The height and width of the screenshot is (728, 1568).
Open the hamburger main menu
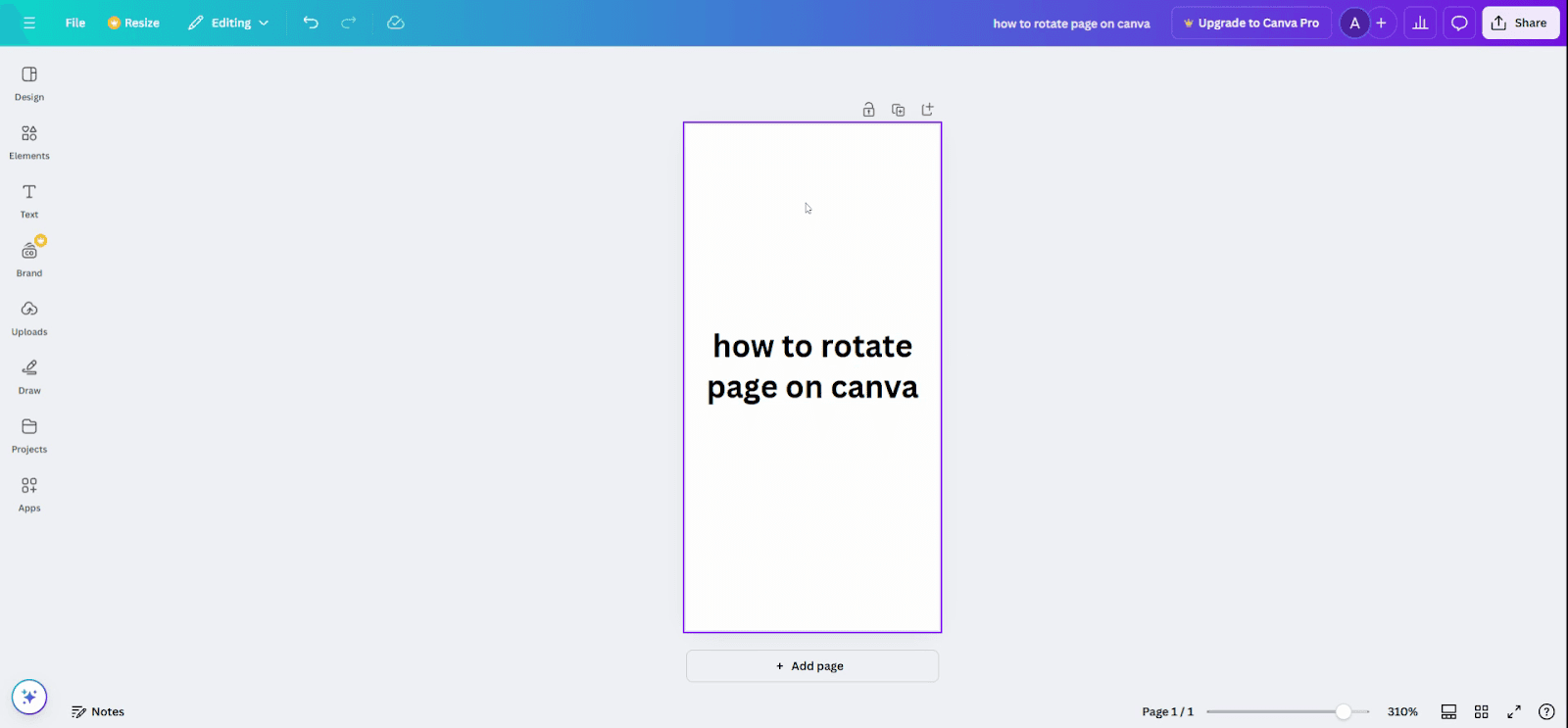click(x=29, y=23)
